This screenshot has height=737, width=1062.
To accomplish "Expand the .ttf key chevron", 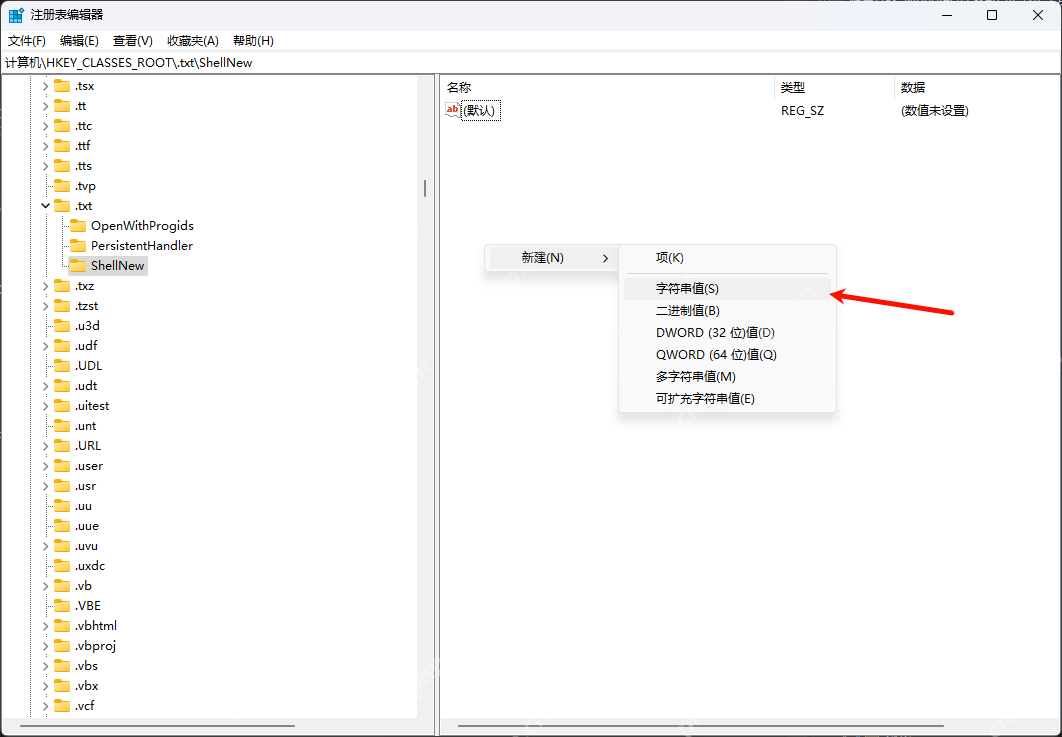I will pos(45,146).
